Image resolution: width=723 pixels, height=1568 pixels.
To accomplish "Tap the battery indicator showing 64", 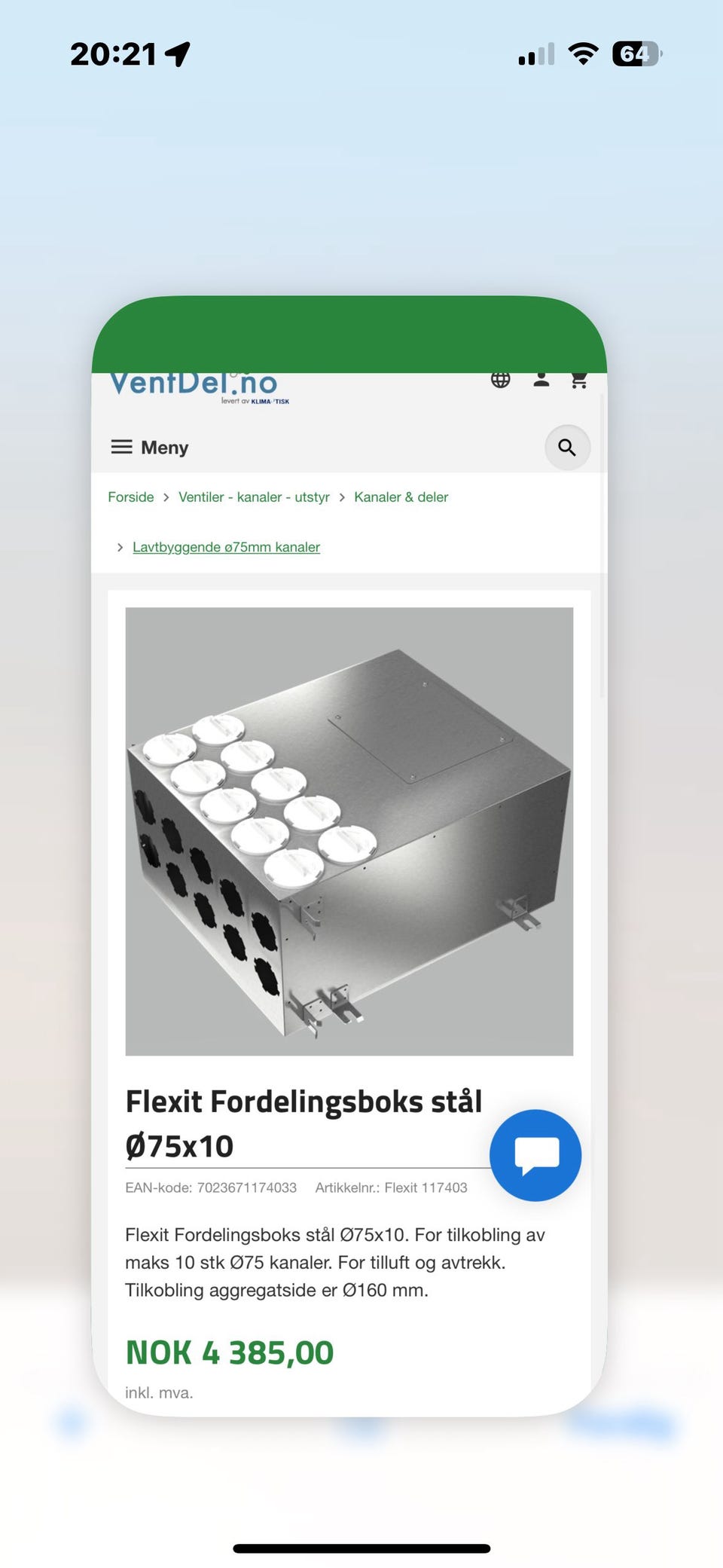I will coord(637,53).
